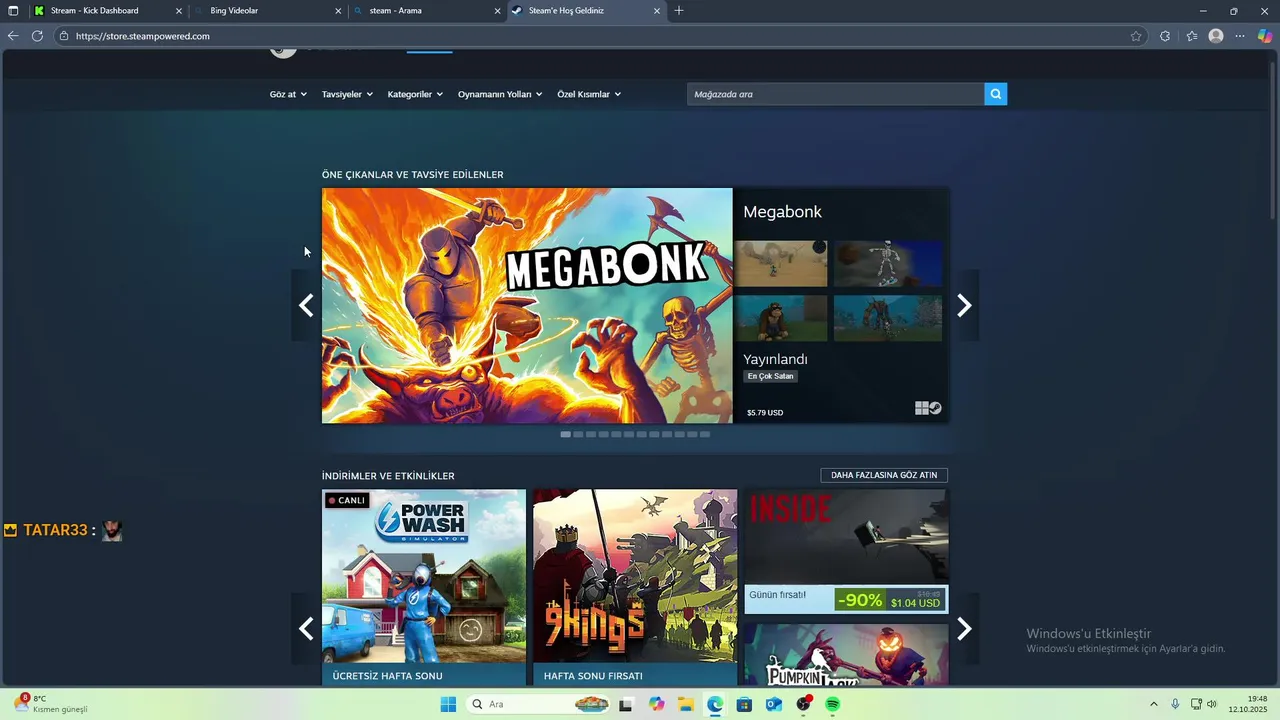Open Edge settings and more menu
This screenshot has width=1280, height=720.
(1240, 36)
